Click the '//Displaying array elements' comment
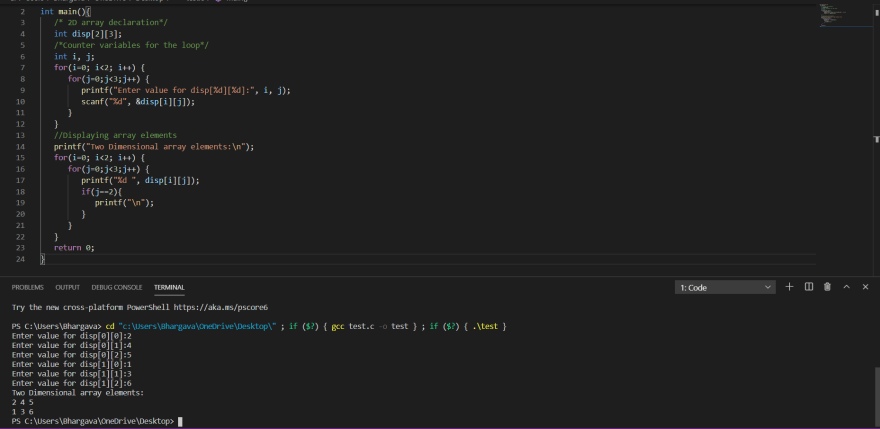This screenshot has height=429, width=880. [115, 135]
